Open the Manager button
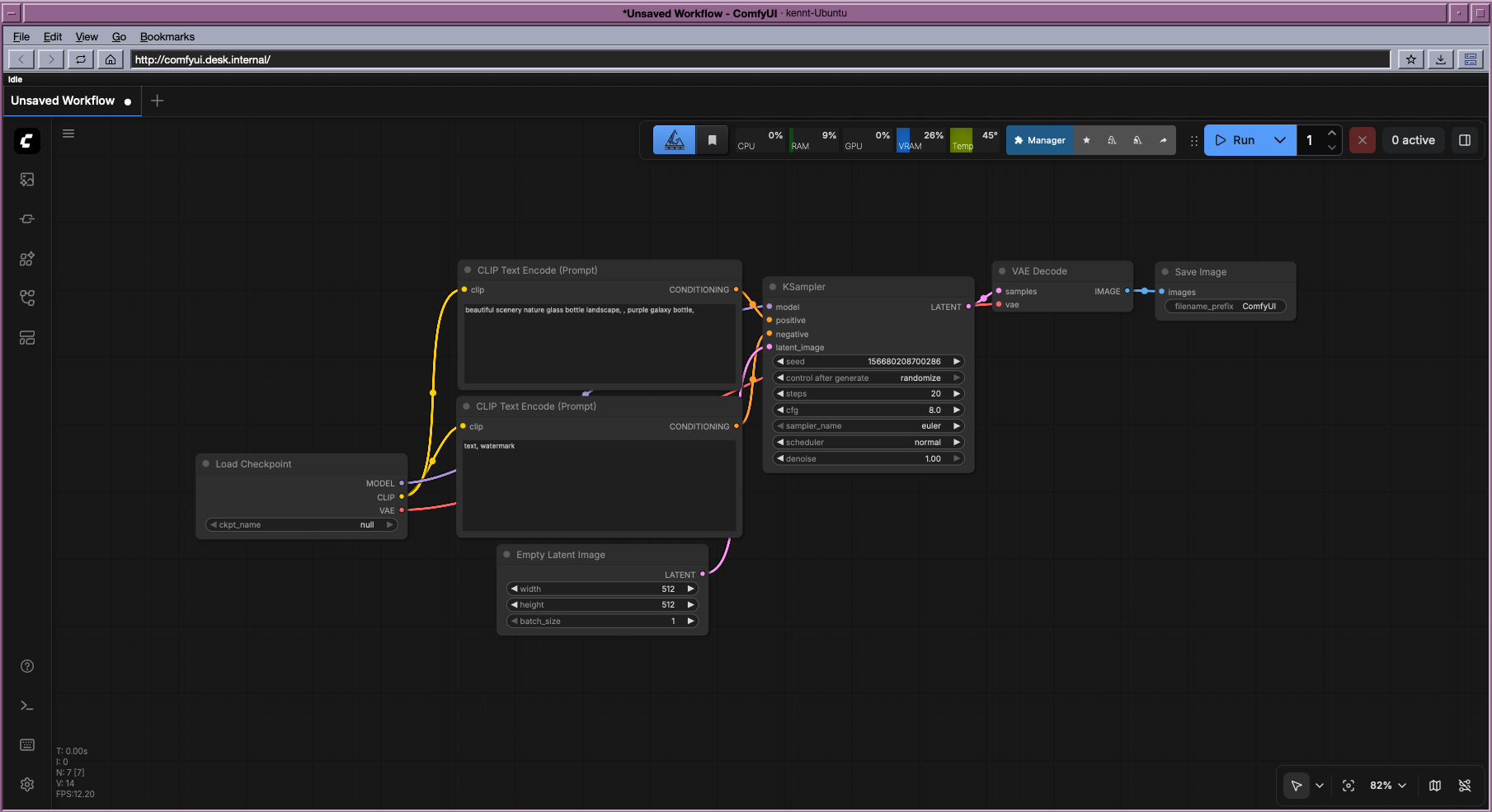 [1040, 140]
